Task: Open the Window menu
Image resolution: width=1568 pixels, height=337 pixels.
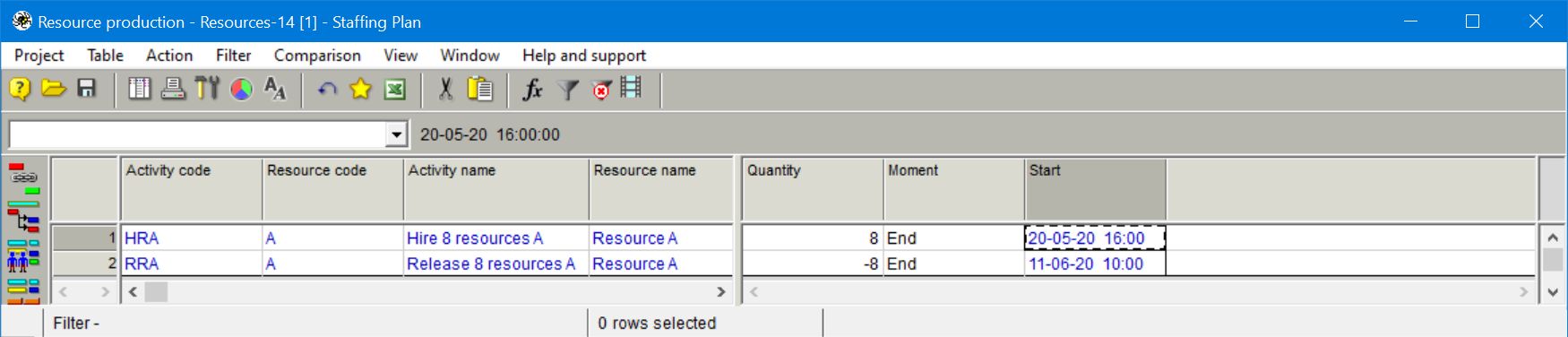Action: [470, 56]
